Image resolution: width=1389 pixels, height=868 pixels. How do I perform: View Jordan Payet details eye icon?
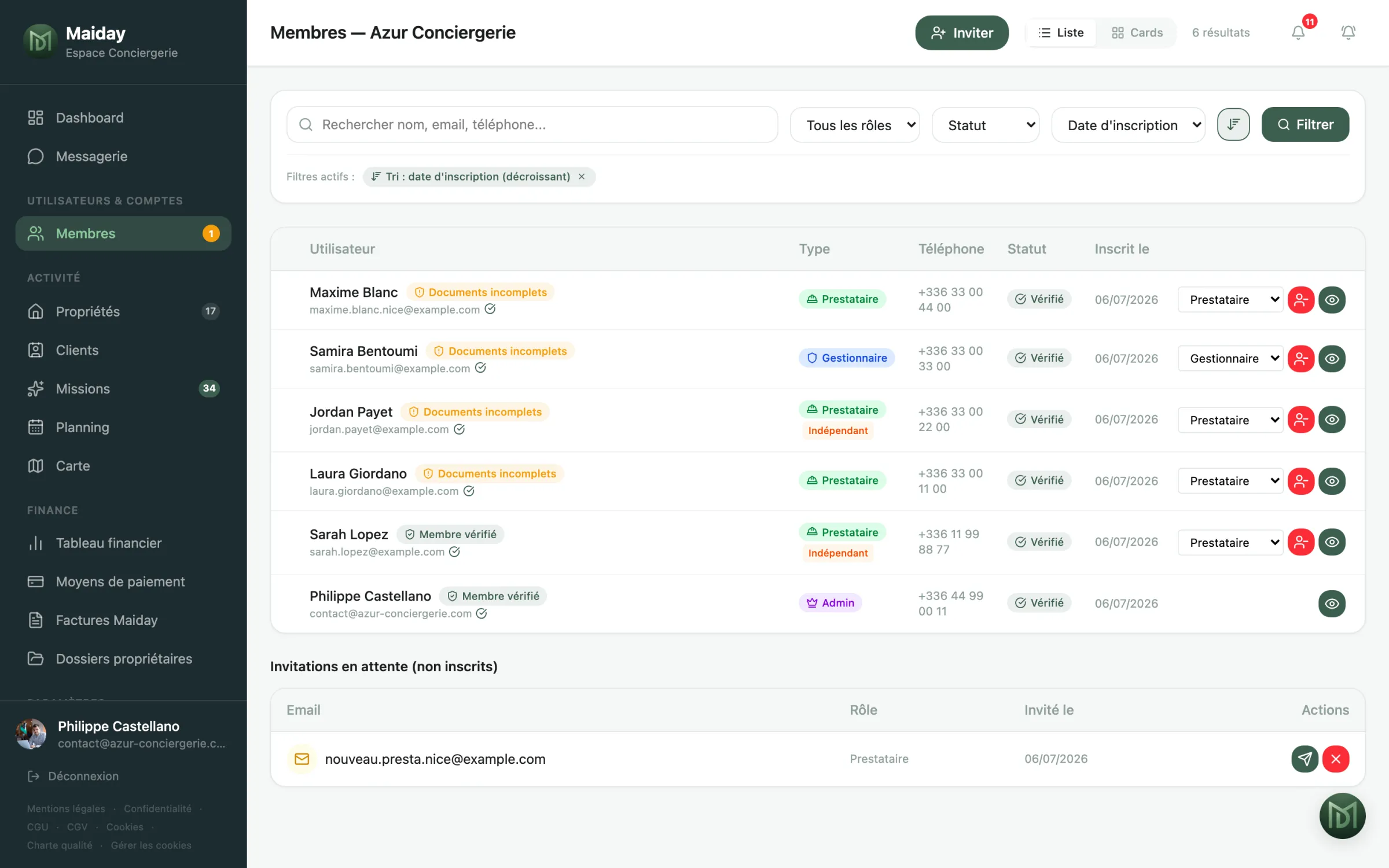(x=1332, y=420)
